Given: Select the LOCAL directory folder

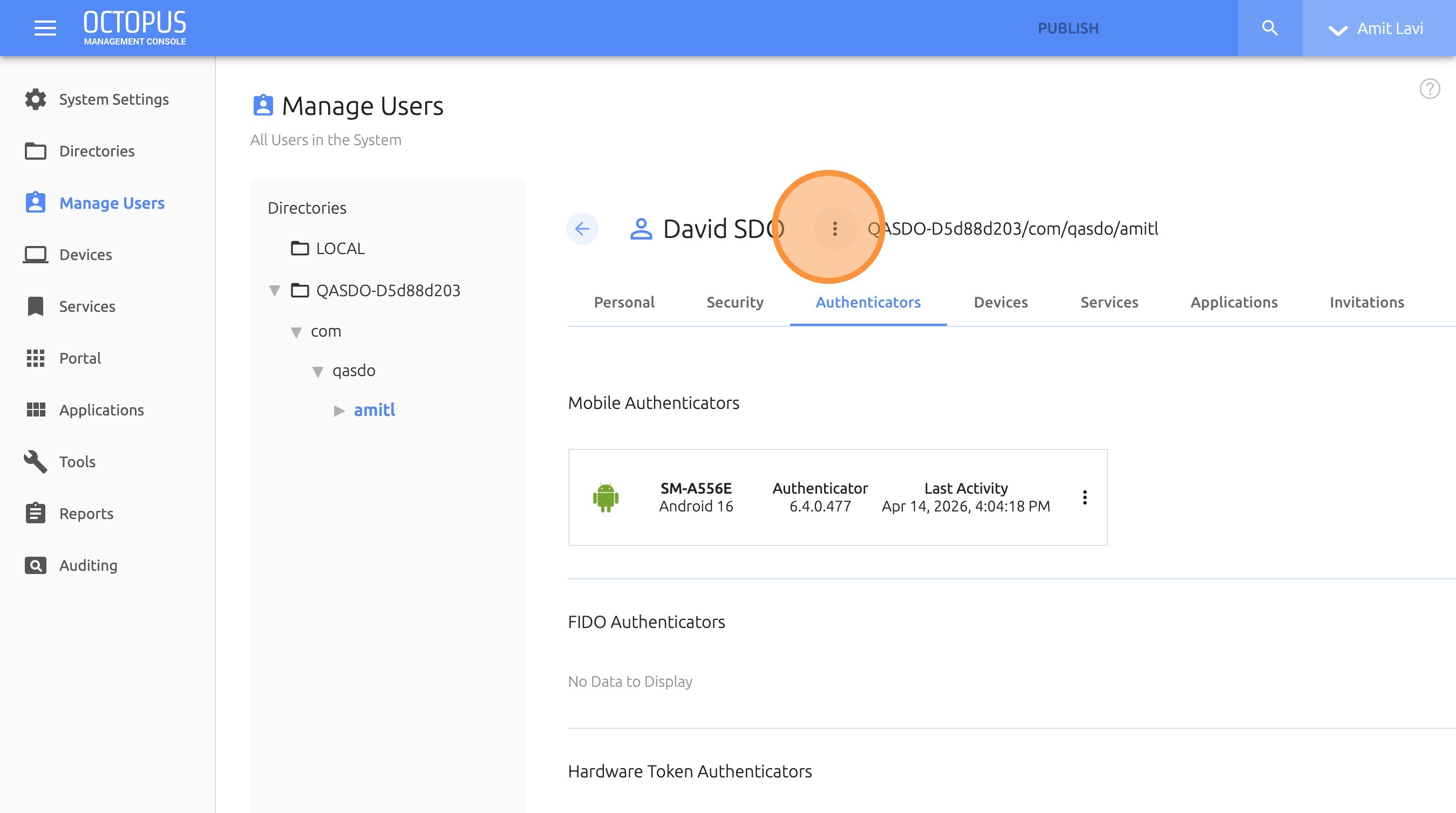Looking at the screenshot, I should coord(339,249).
